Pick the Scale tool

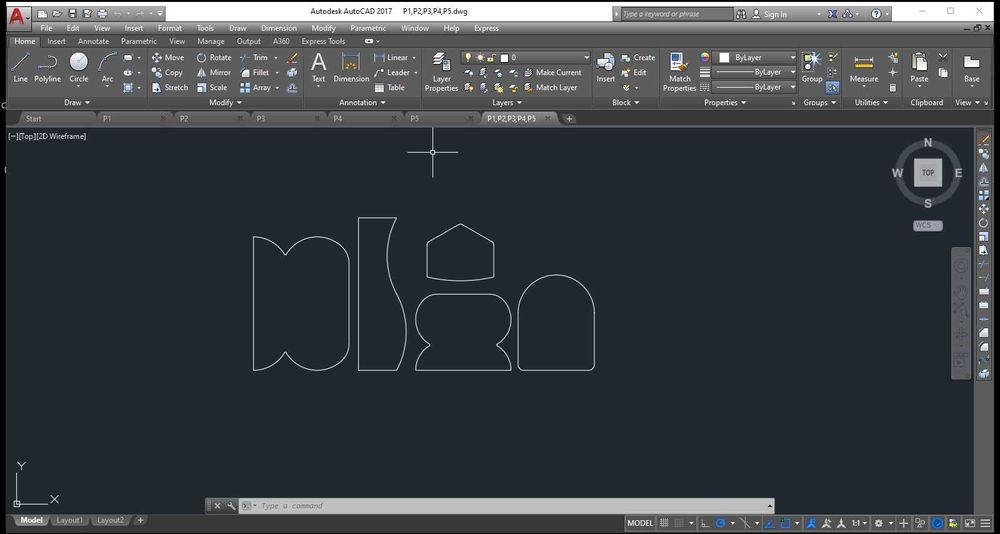pyautogui.click(x=212, y=87)
